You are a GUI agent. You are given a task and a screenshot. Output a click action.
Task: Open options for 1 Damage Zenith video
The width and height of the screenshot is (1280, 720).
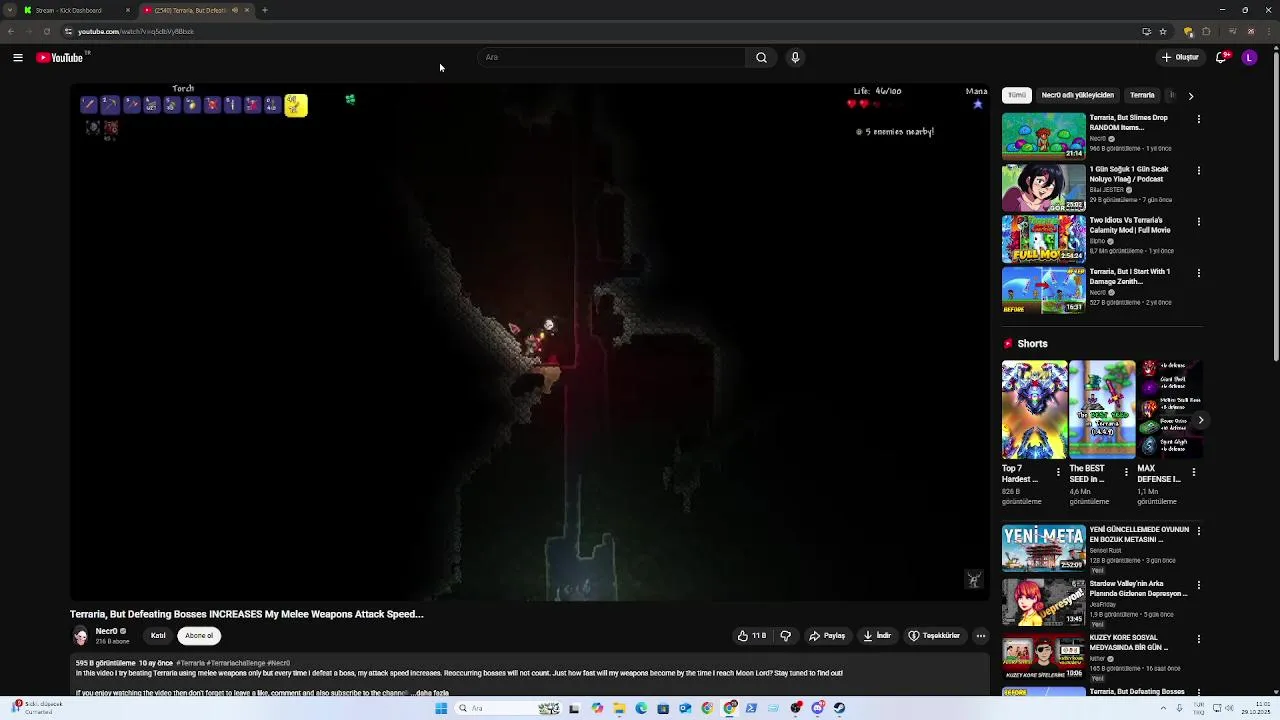pos(1198,273)
